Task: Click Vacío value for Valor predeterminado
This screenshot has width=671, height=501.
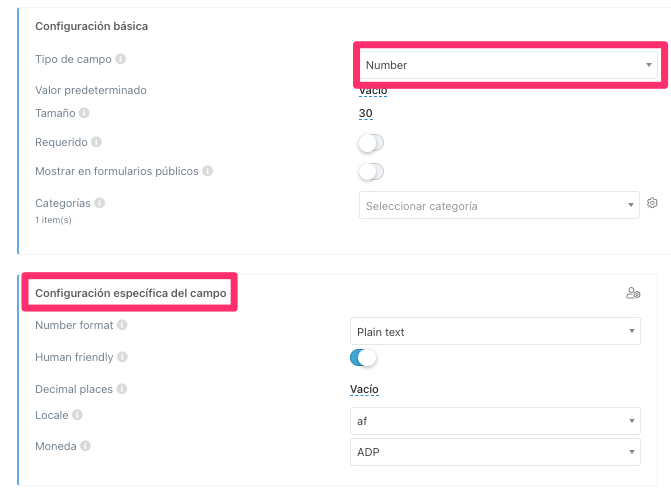Action: pyautogui.click(x=372, y=91)
